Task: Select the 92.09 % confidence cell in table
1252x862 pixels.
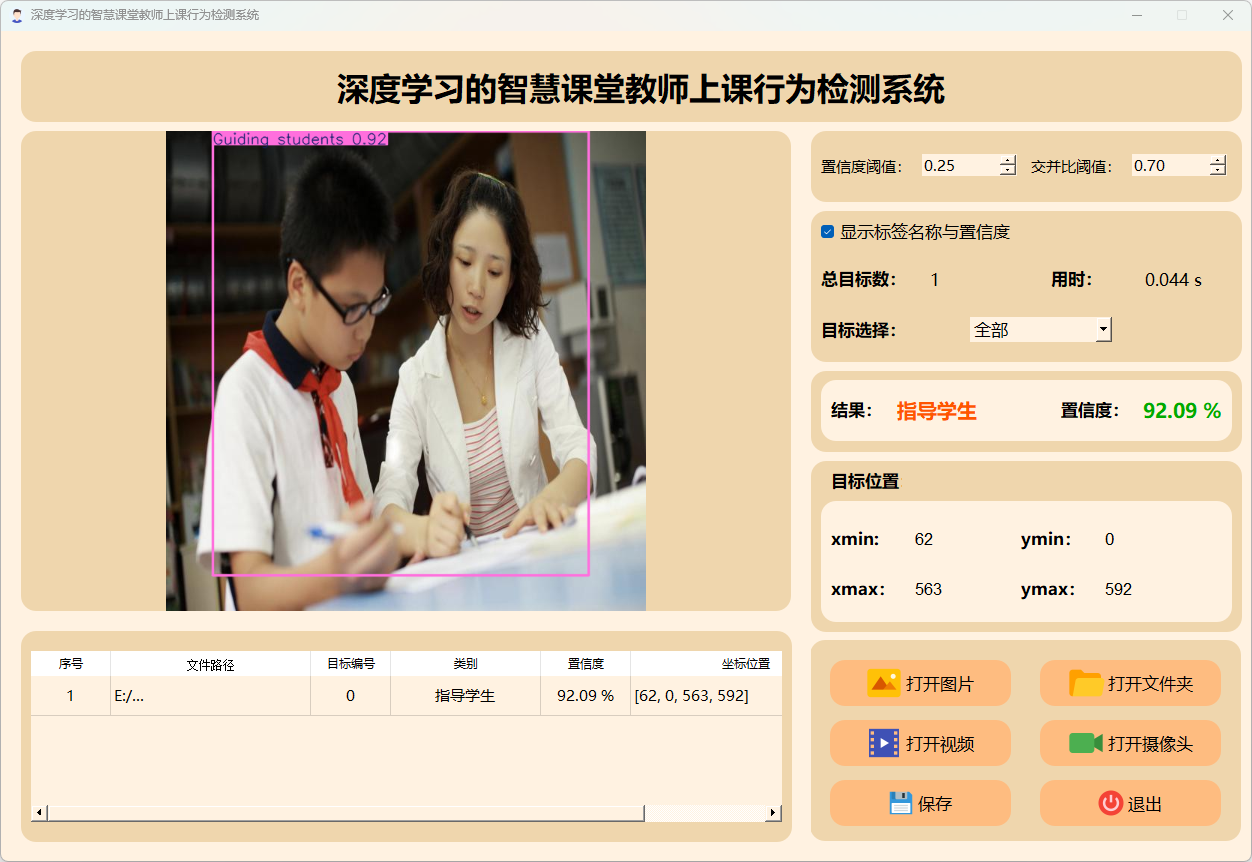Action: (586, 696)
